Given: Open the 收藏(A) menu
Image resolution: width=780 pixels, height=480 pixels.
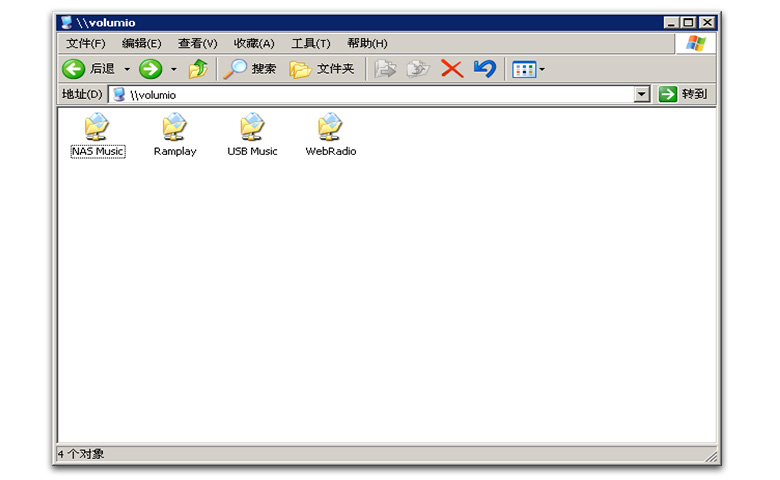Looking at the screenshot, I should click(x=254, y=43).
